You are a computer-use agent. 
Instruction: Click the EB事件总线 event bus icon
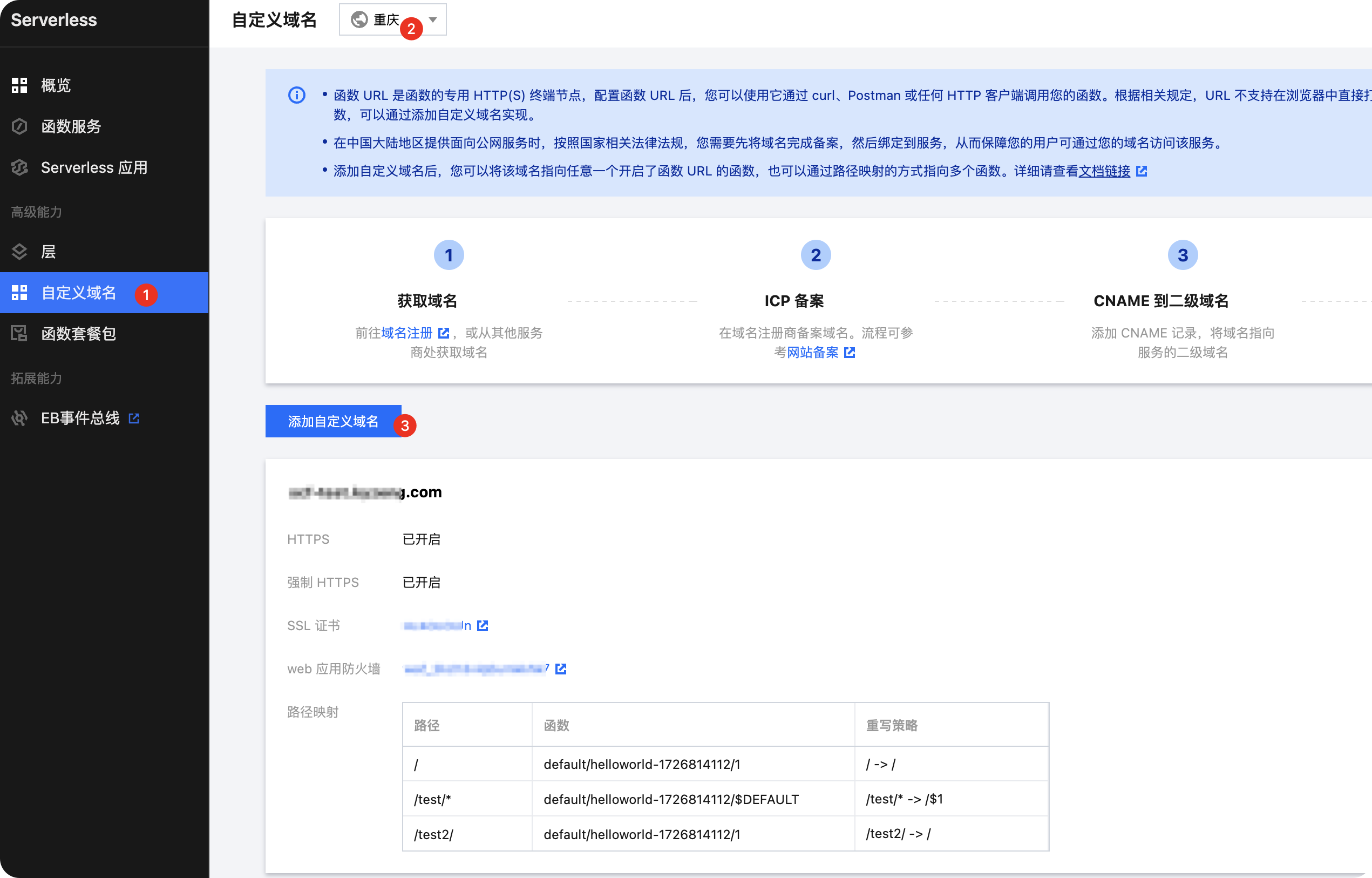(19, 418)
